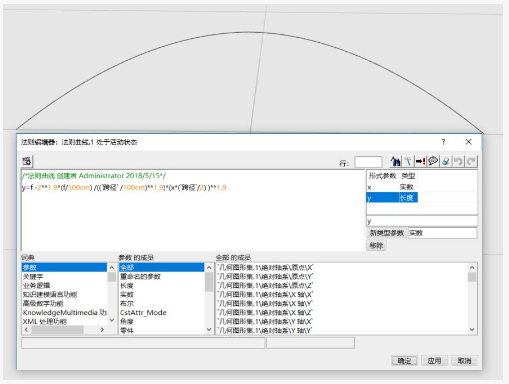Image resolution: width=509 pixels, height=384 pixels.
Task: Click the arrow with exclamation mark icon
Action: [x=420, y=161]
